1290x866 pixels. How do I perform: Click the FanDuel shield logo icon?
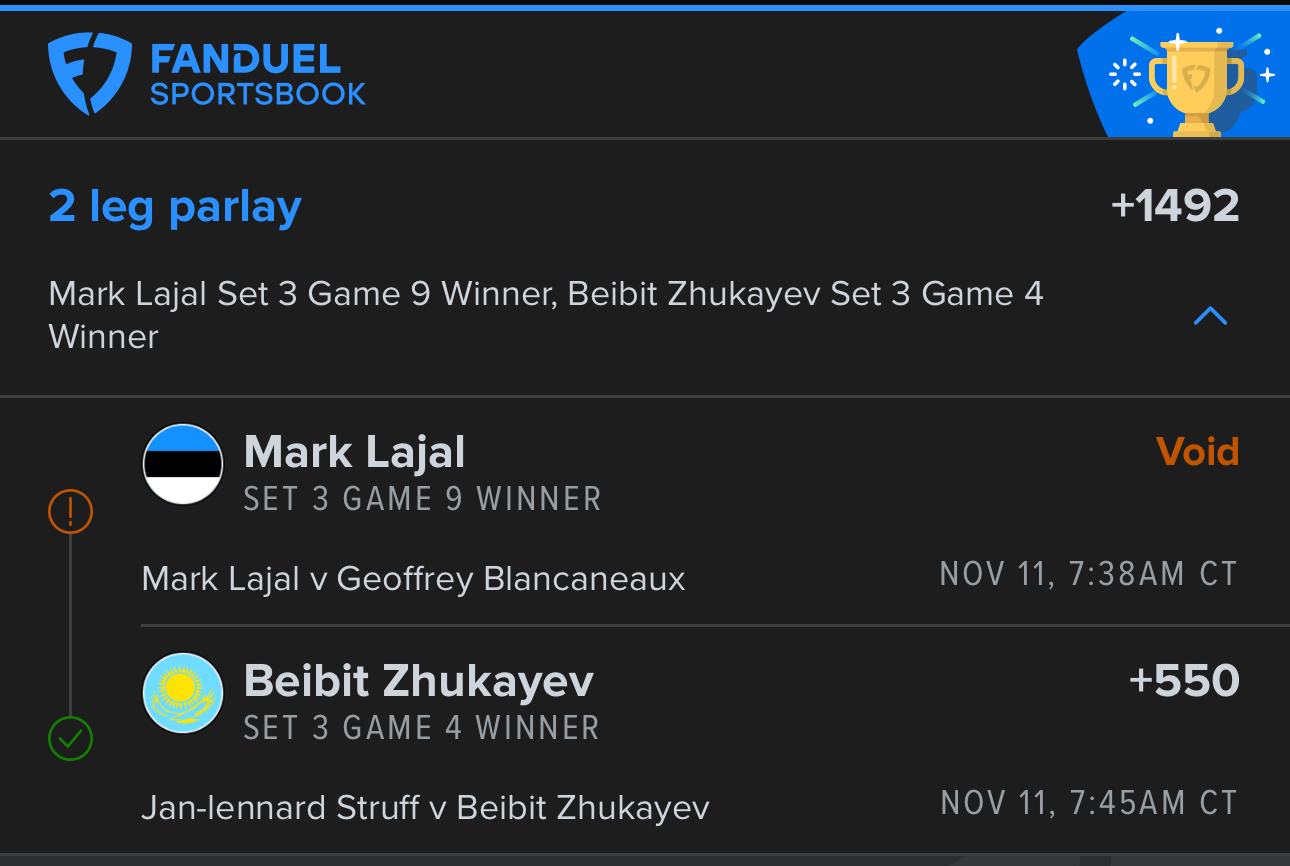(89, 73)
